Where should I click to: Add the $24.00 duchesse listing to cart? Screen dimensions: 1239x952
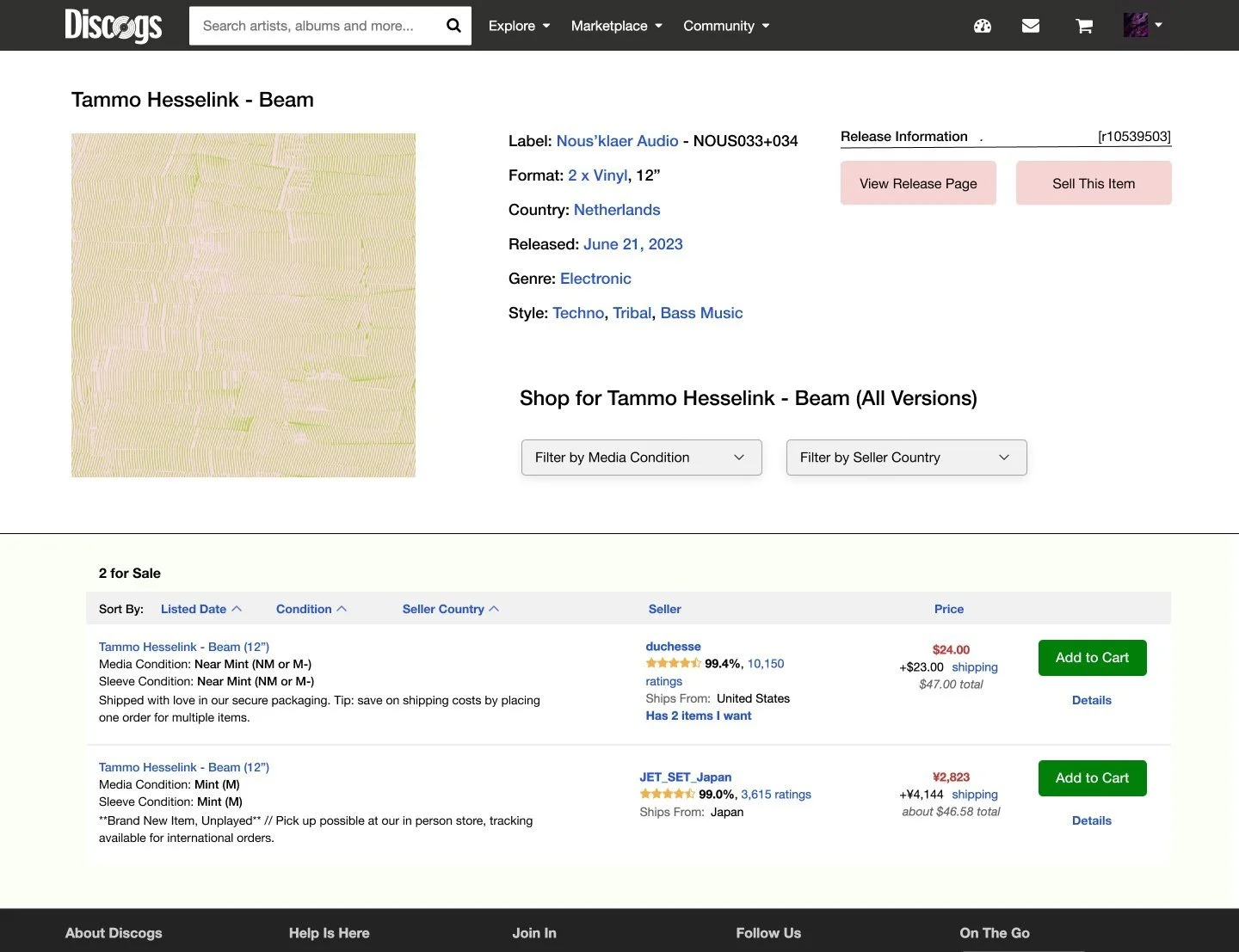click(1092, 658)
